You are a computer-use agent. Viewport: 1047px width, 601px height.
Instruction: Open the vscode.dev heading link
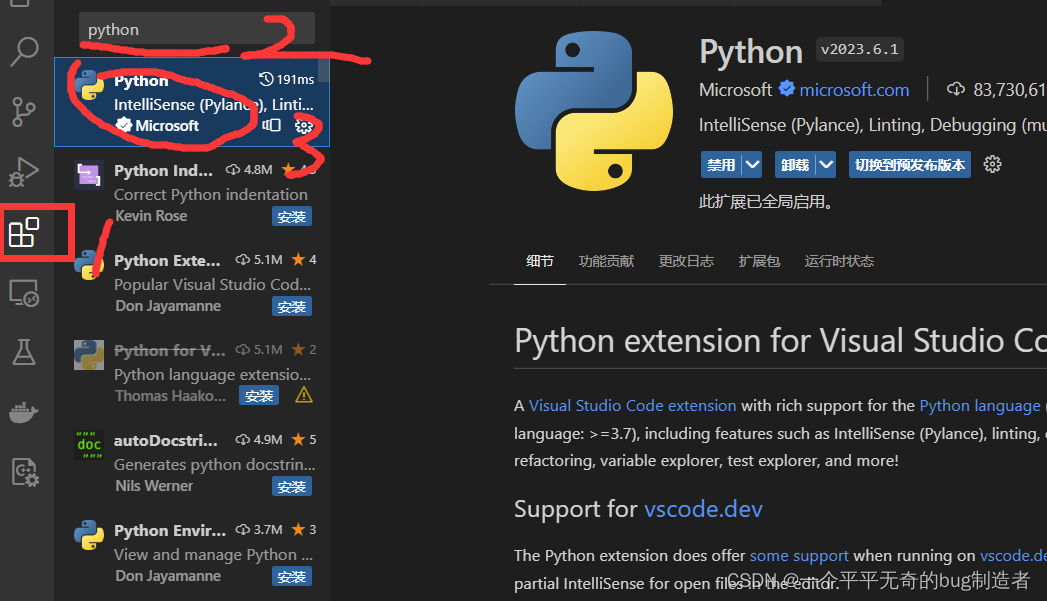(x=703, y=509)
